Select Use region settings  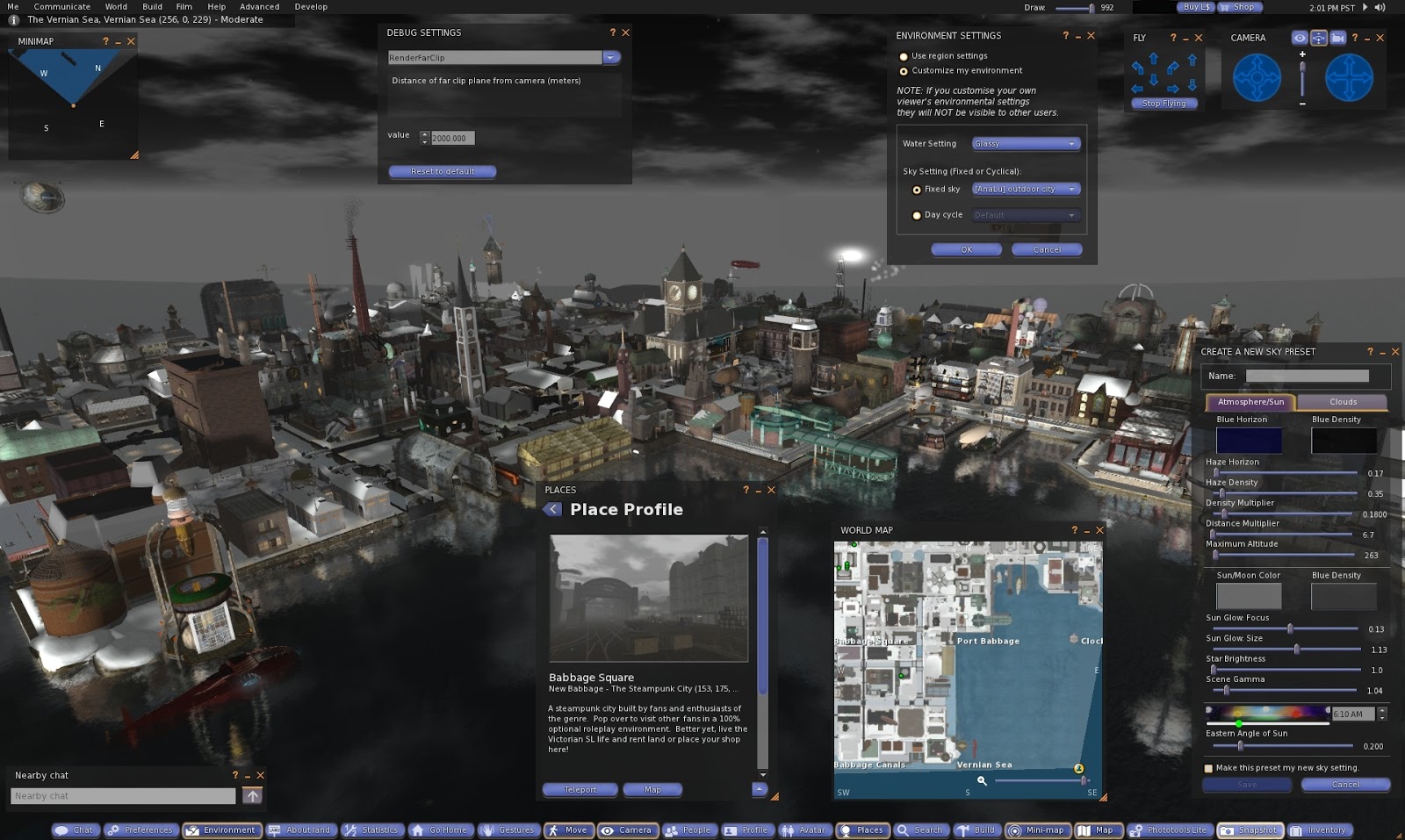[x=904, y=55]
